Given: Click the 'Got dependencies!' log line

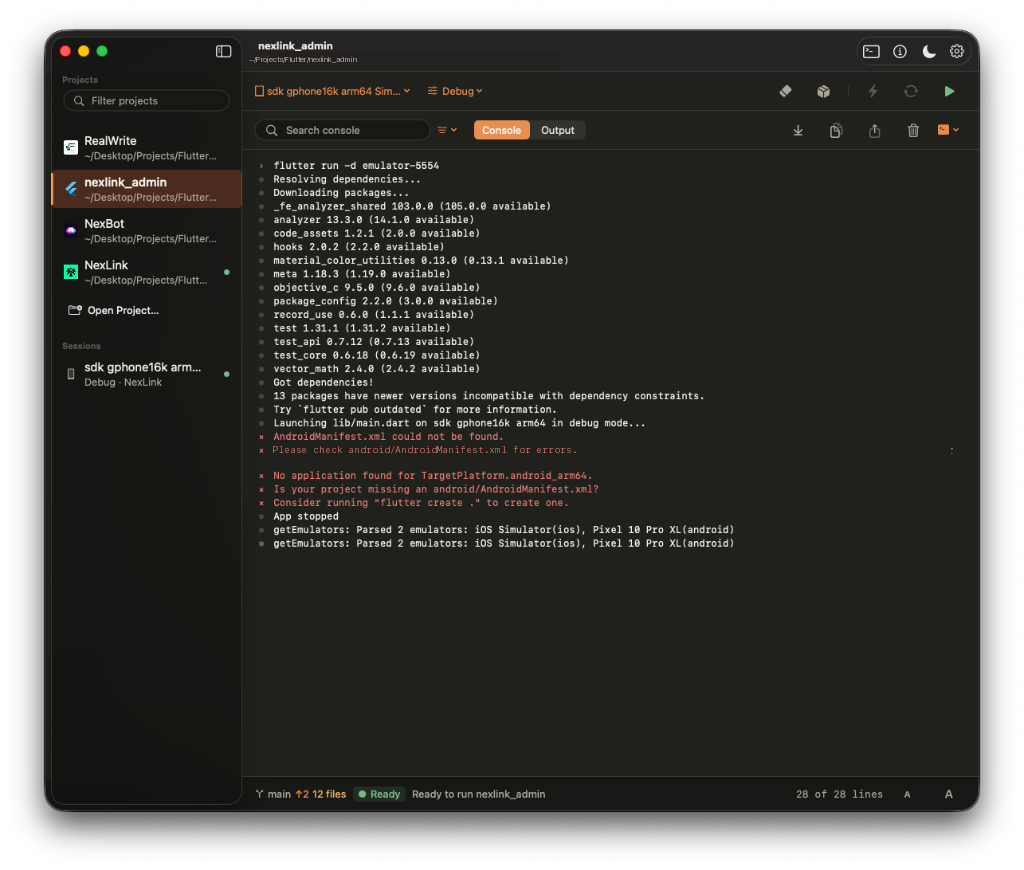Looking at the screenshot, I should (323, 382).
